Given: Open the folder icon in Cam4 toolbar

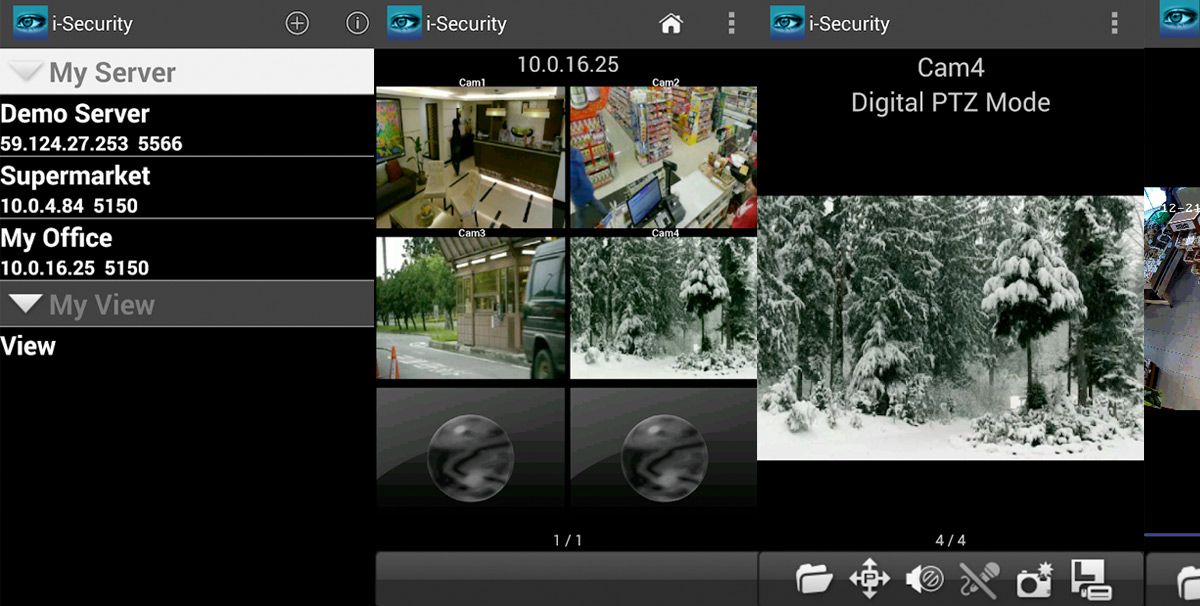Looking at the screenshot, I should point(814,579).
